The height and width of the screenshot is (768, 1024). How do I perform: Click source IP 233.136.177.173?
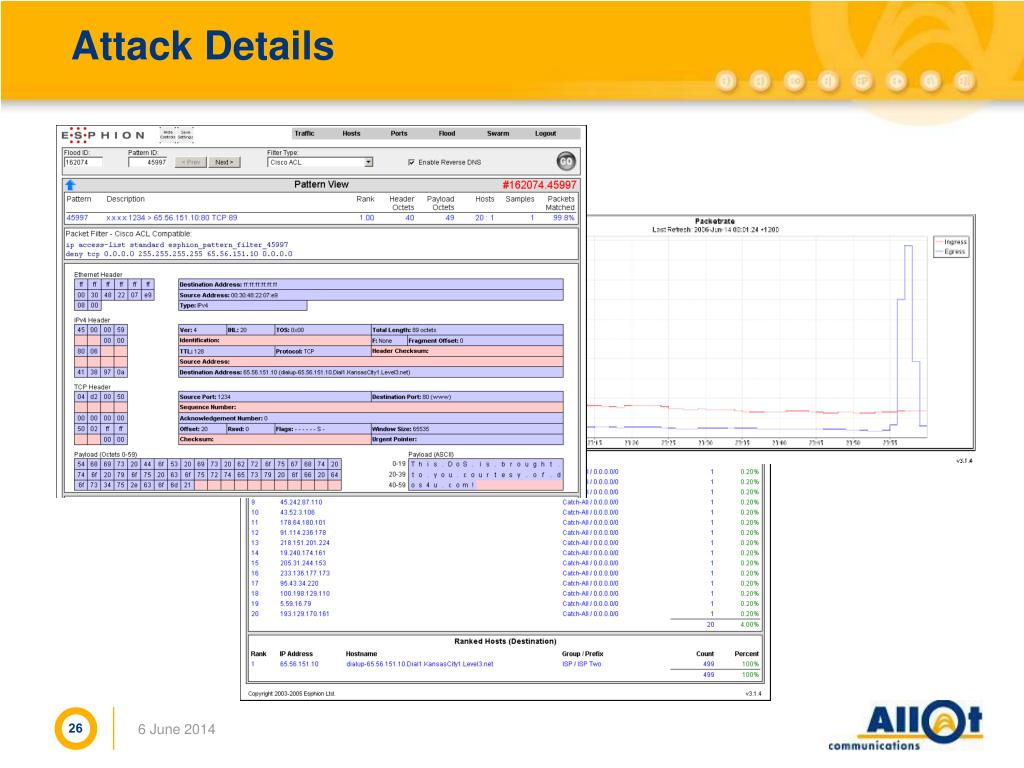304,573
